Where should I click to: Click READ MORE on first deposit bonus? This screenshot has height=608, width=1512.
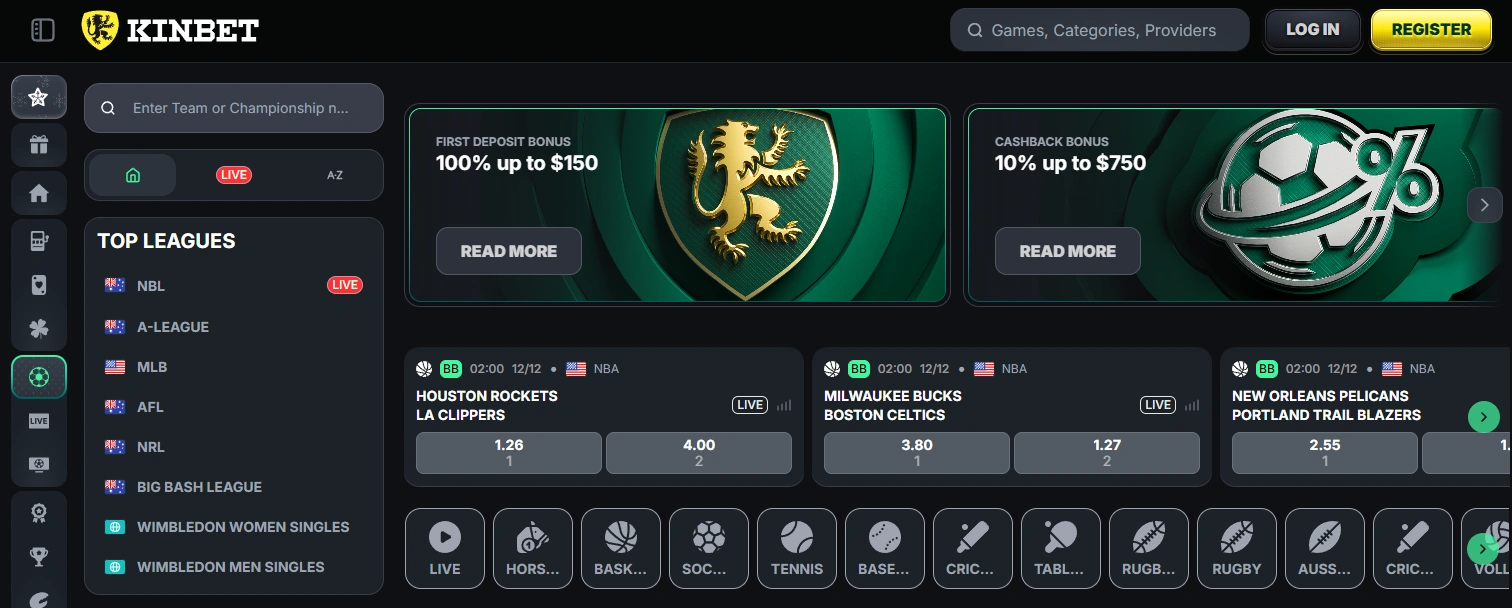(x=508, y=251)
